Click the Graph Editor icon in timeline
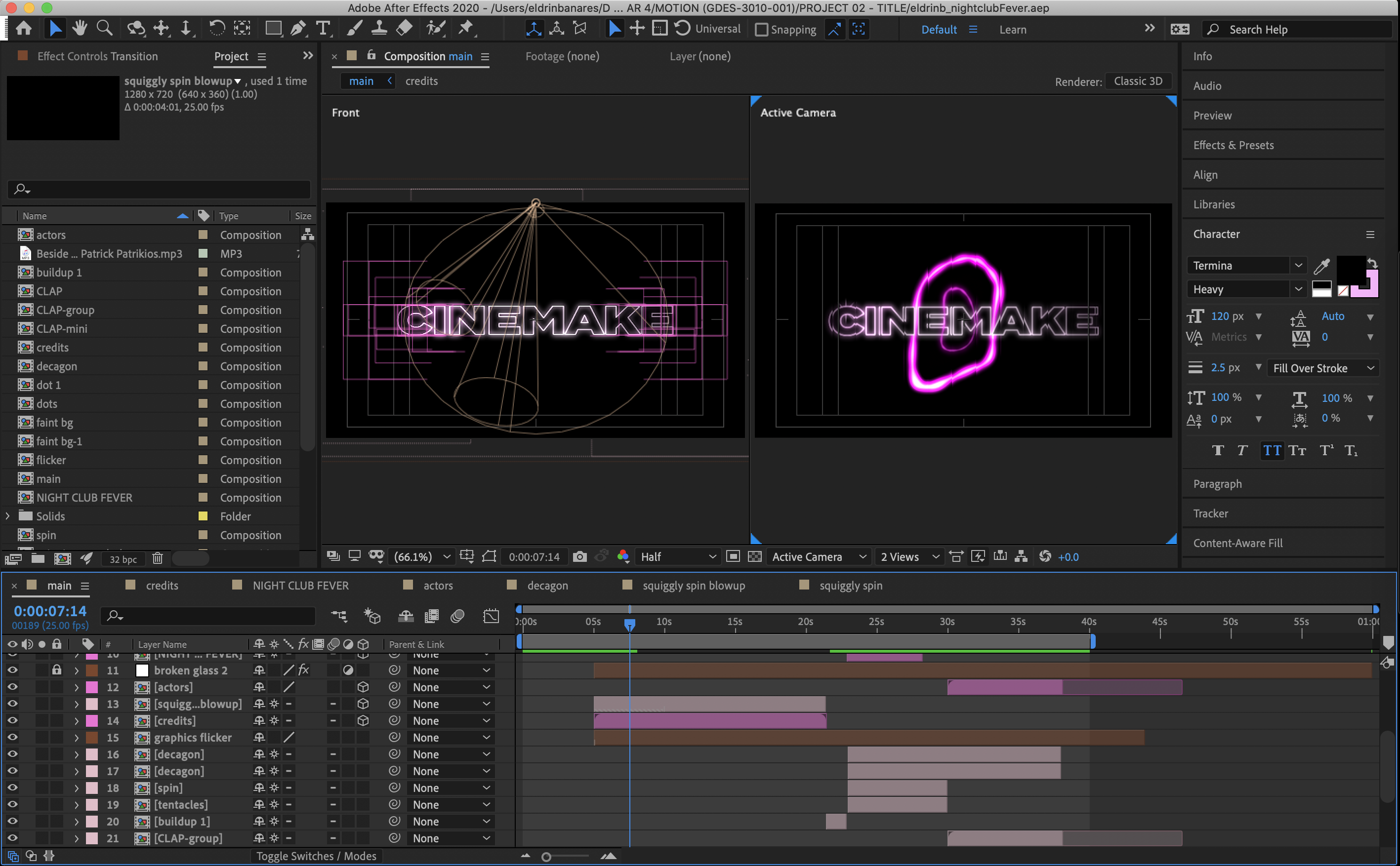 pyautogui.click(x=491, y=616)
